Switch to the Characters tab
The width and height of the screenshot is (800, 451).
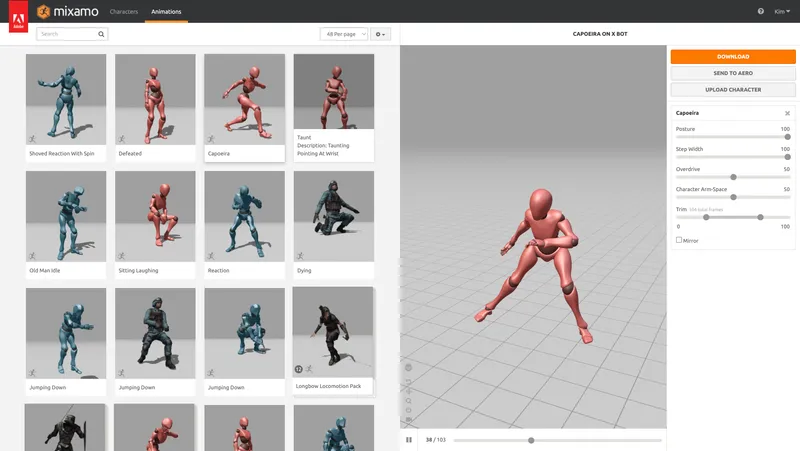(x=123, y=12)
